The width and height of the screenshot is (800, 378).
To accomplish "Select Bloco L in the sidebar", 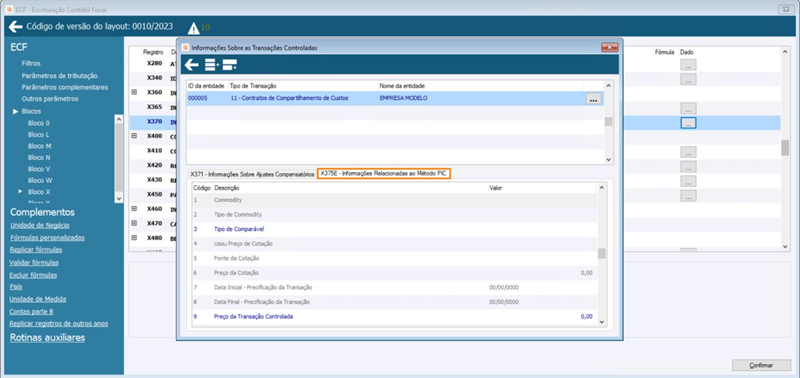I will [x=39, y=135].
